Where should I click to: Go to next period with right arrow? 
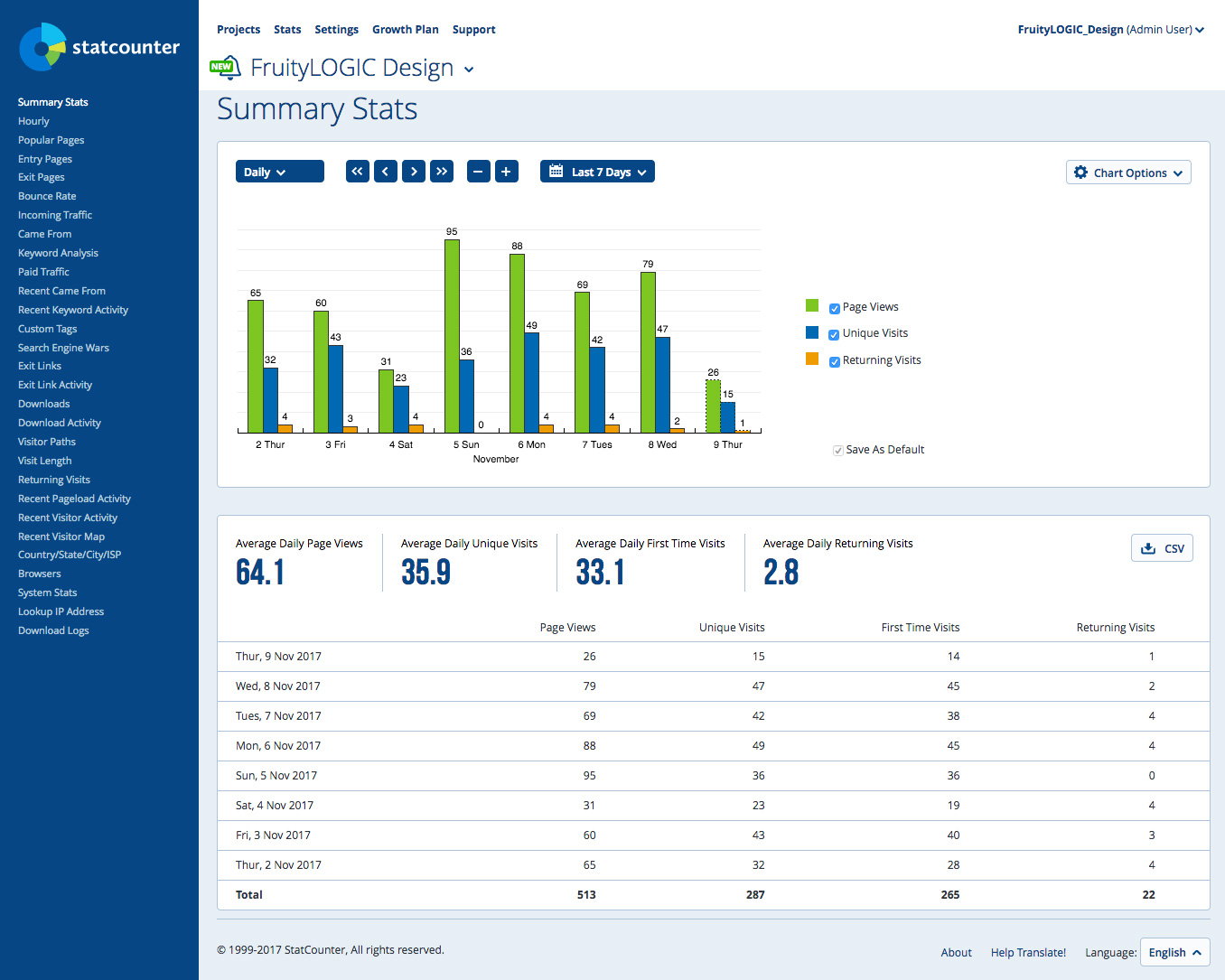click(x=414, y=172)
